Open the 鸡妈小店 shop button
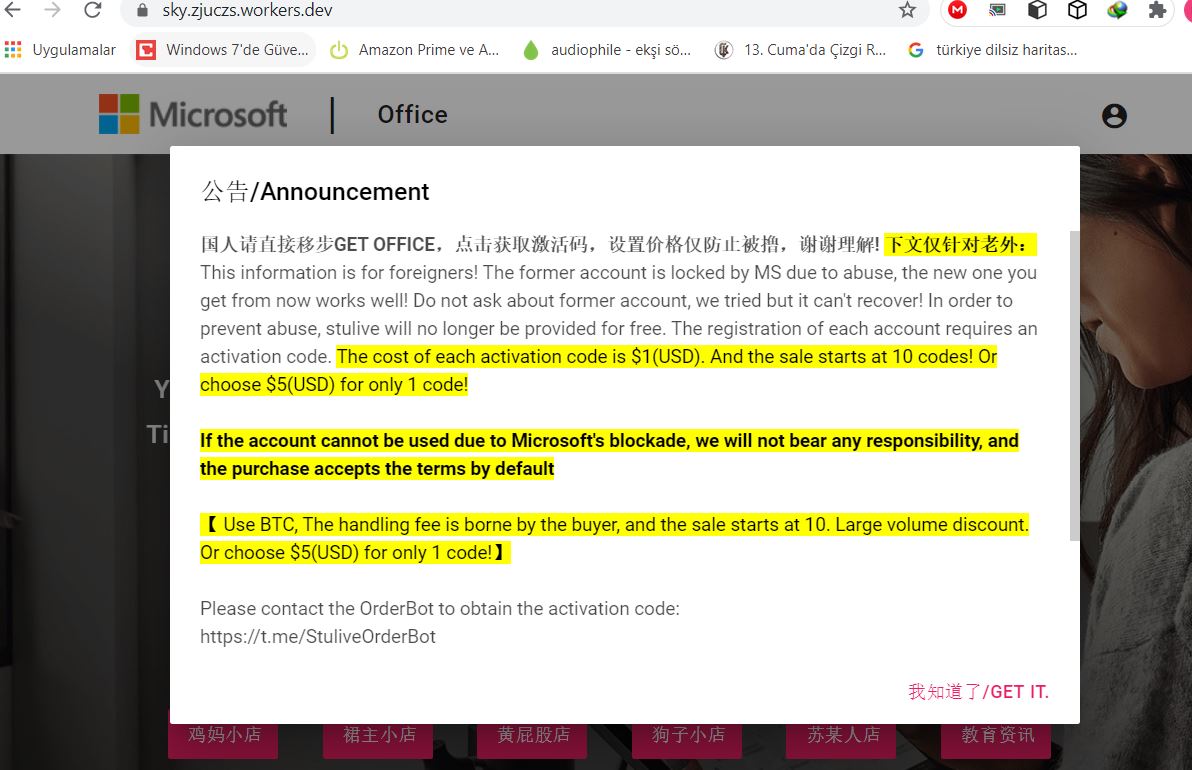 [x=224, y=734]
